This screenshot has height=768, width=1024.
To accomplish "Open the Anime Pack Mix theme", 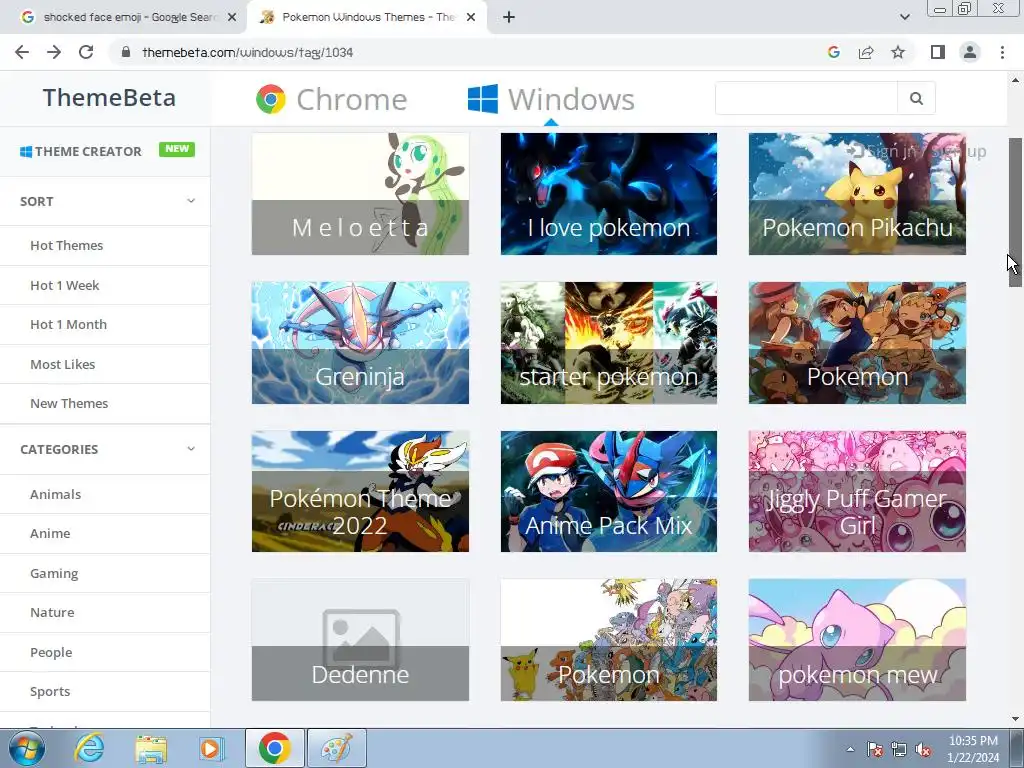I will click(609, 491).
